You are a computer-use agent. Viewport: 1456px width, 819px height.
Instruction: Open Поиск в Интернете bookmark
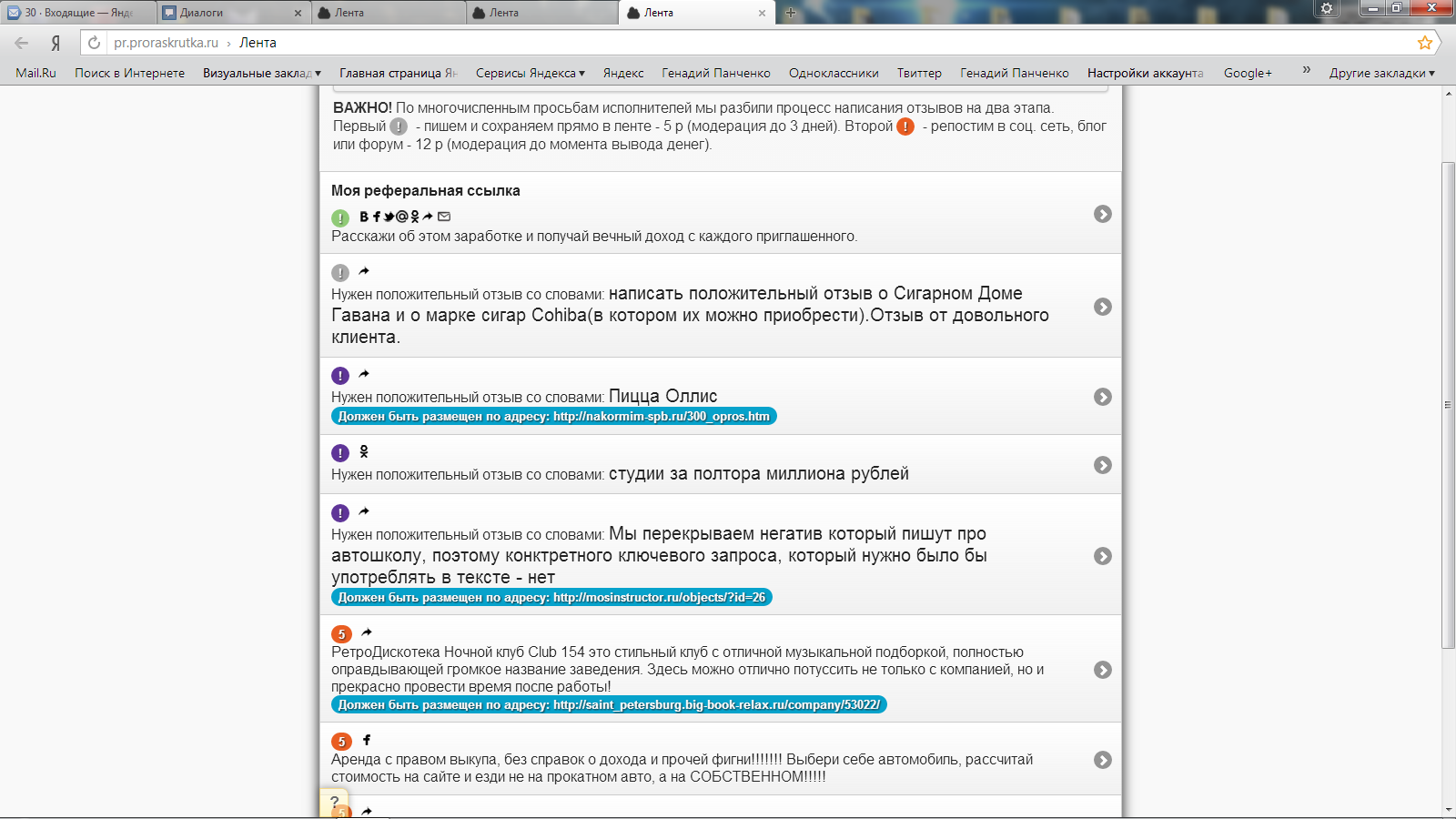pos(129,73)
